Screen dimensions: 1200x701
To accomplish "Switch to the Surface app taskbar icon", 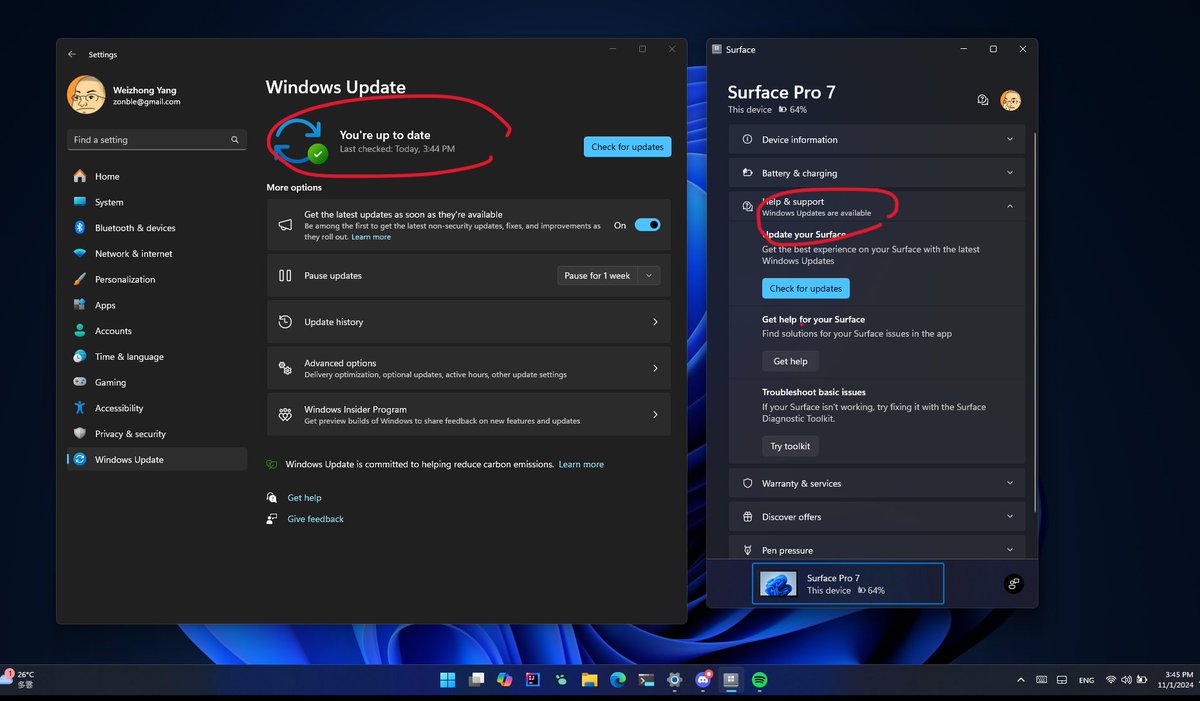I will 731,680.
